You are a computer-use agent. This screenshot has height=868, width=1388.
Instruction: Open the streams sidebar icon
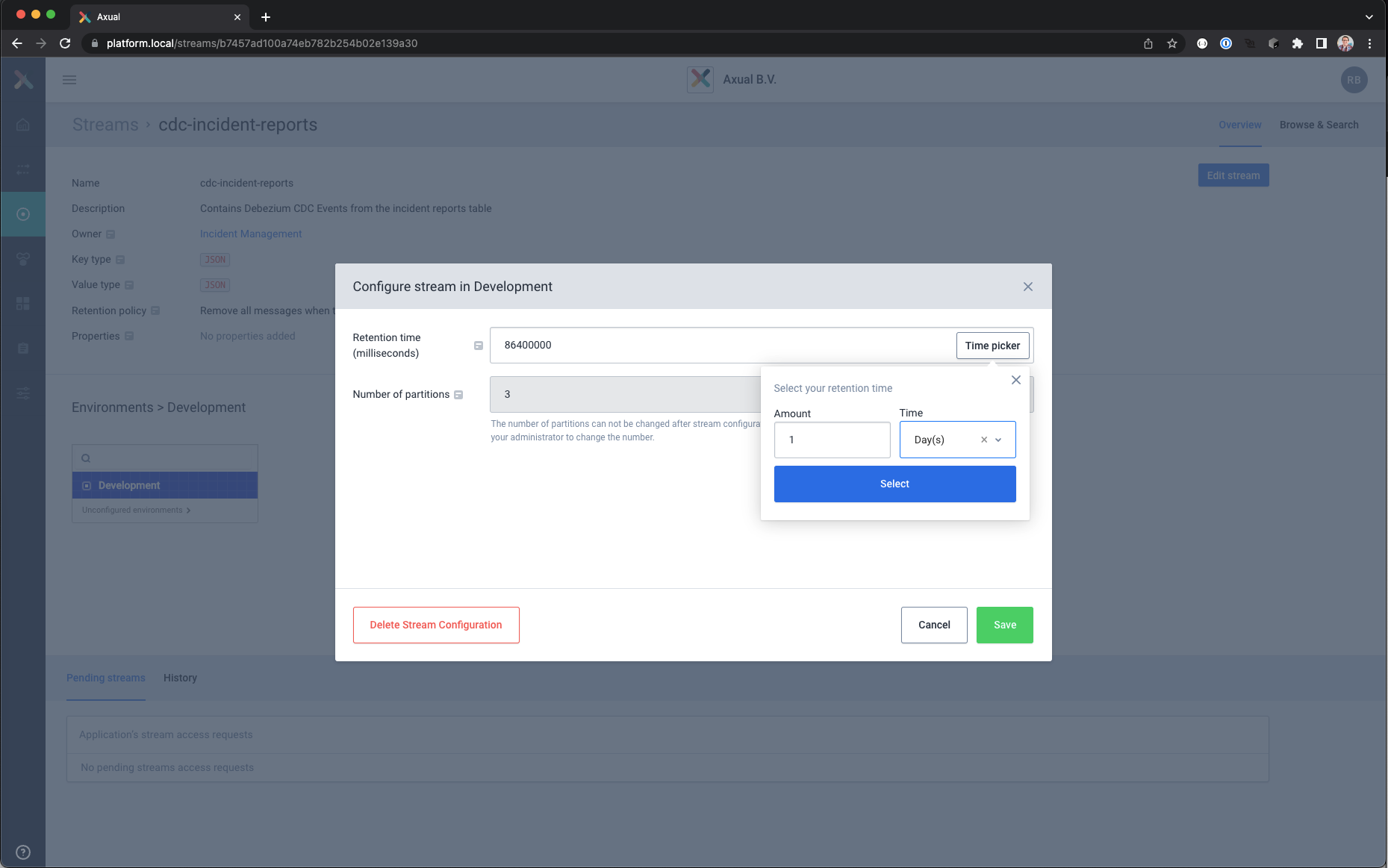tap(23, 214)
